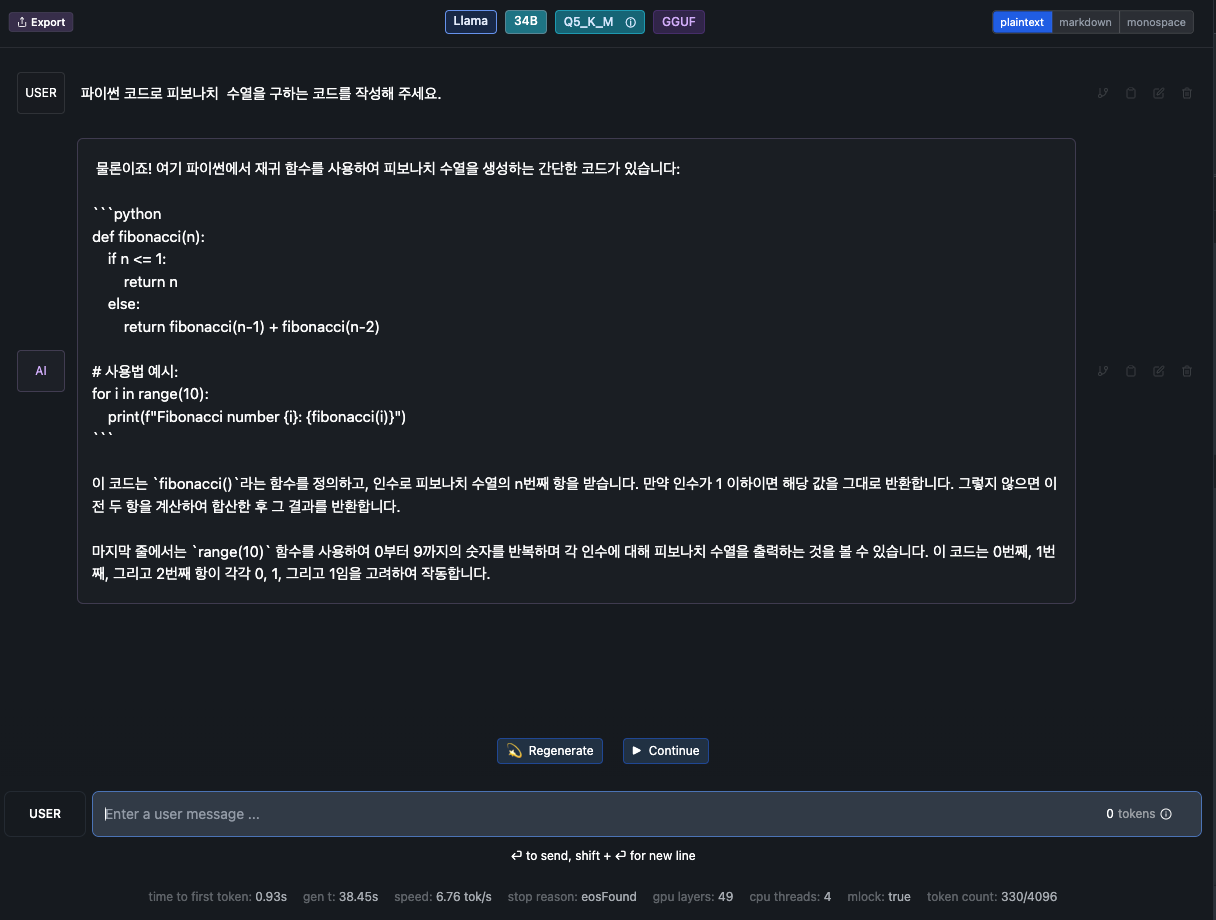Screen dimensions: 1216x920
Task: Click the 'cpu threads: 4' stat
Action: point(790,897)
